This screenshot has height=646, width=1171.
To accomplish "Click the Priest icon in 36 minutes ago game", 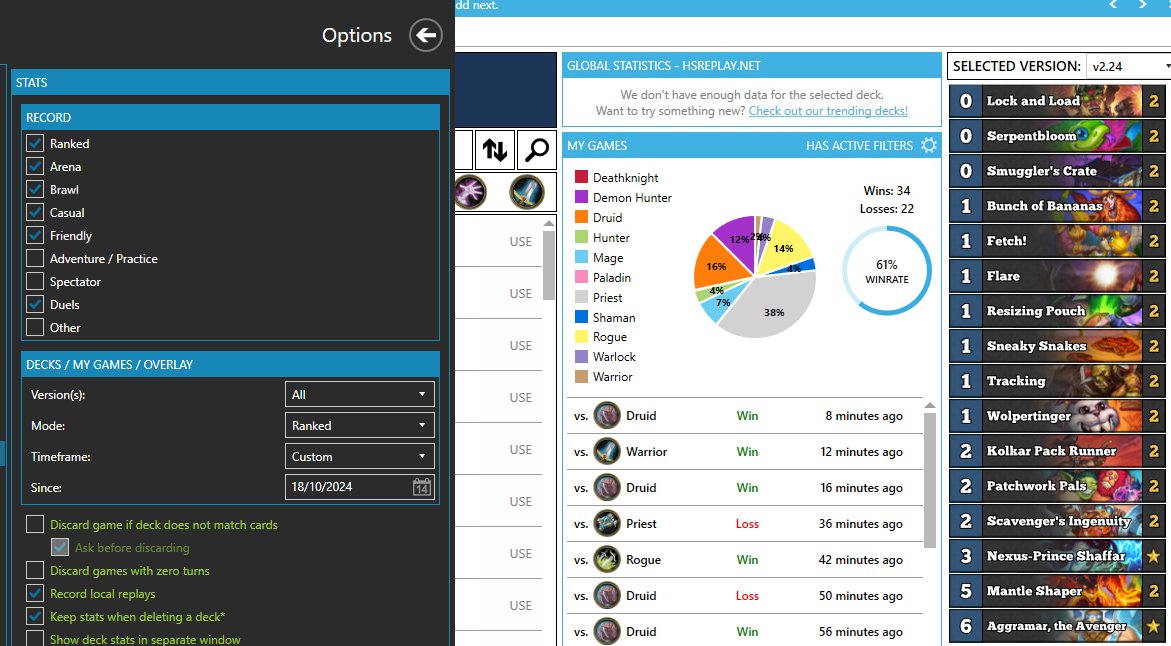I will coord(606,524).
